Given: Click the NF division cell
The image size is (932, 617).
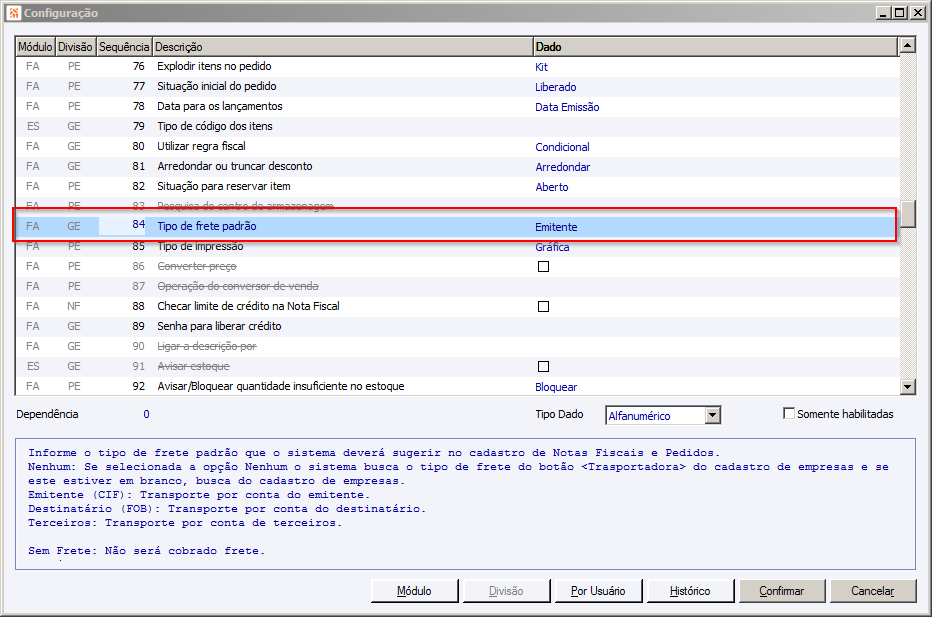Looking at the screenshot, I should (74, 306).
